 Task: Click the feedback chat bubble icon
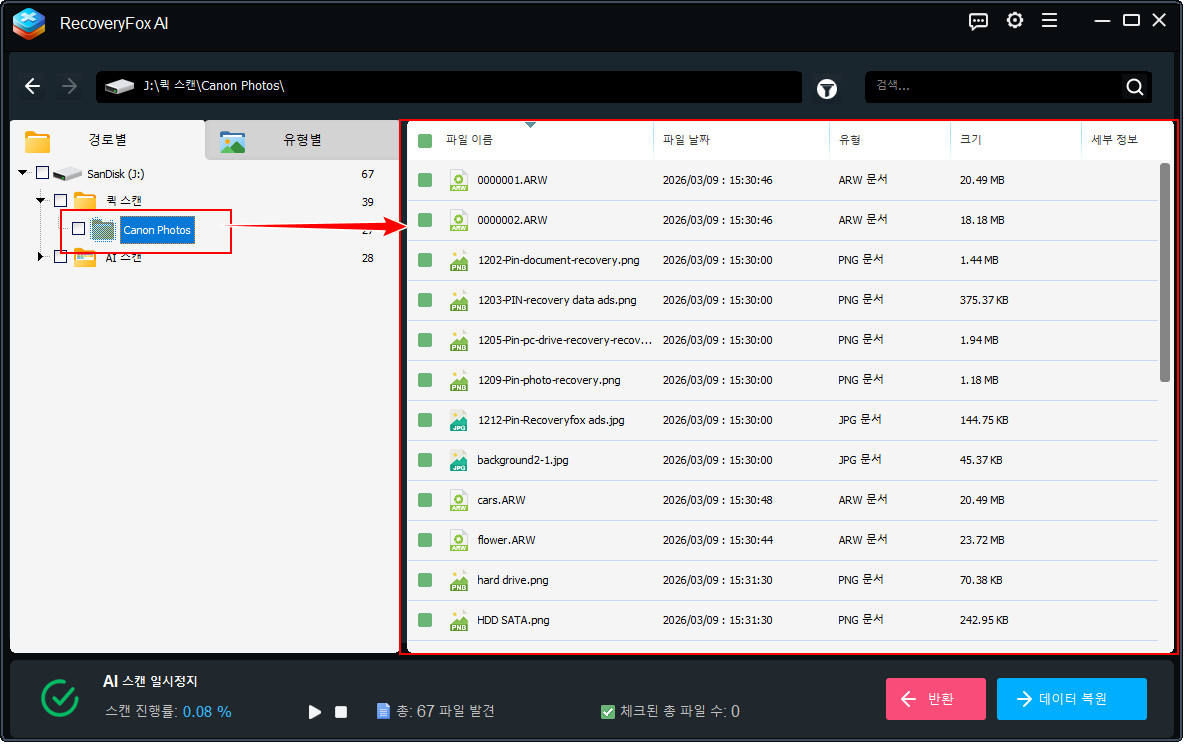pos(978,20)
